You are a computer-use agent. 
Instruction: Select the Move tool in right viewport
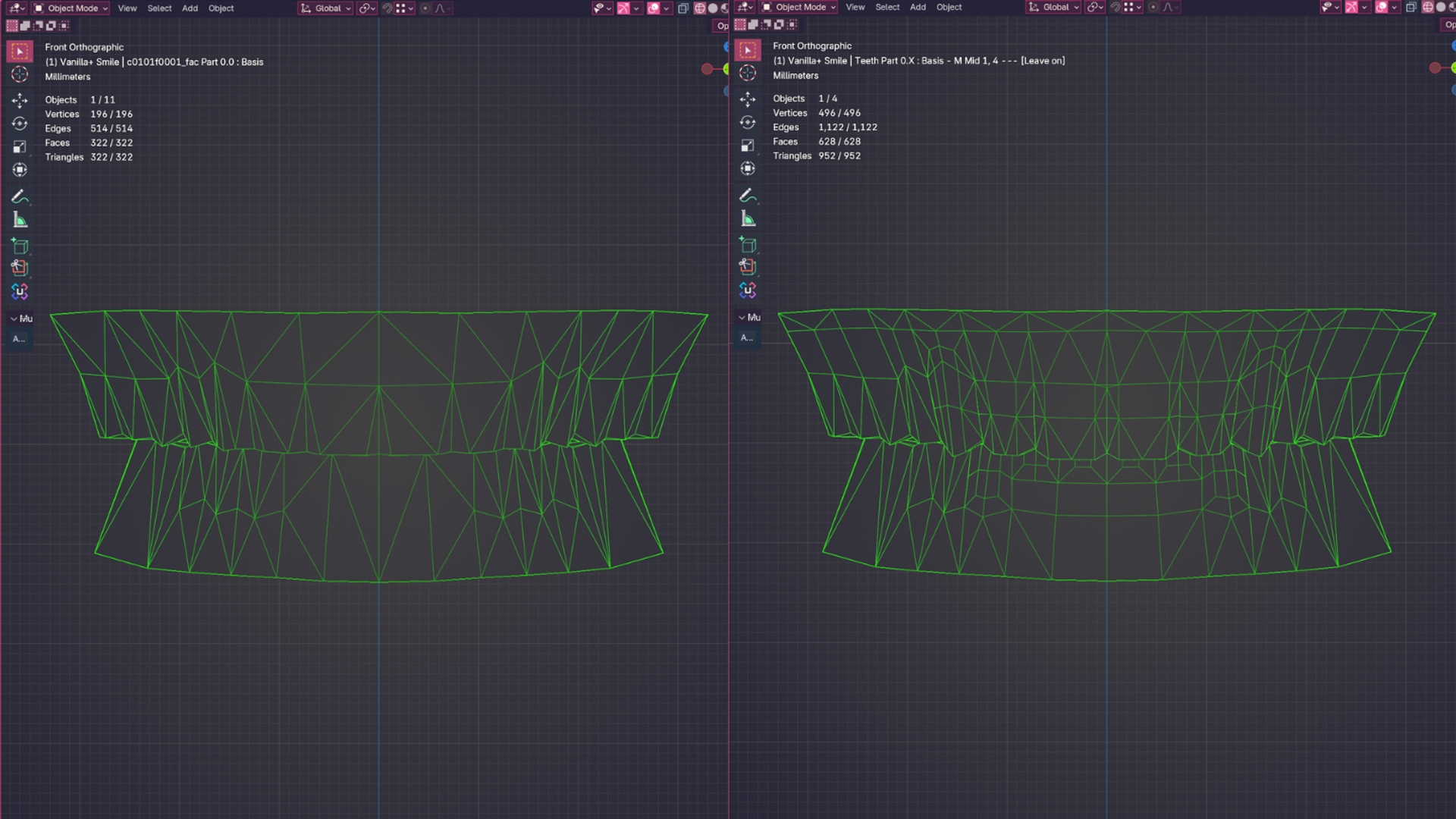point(748,99)
